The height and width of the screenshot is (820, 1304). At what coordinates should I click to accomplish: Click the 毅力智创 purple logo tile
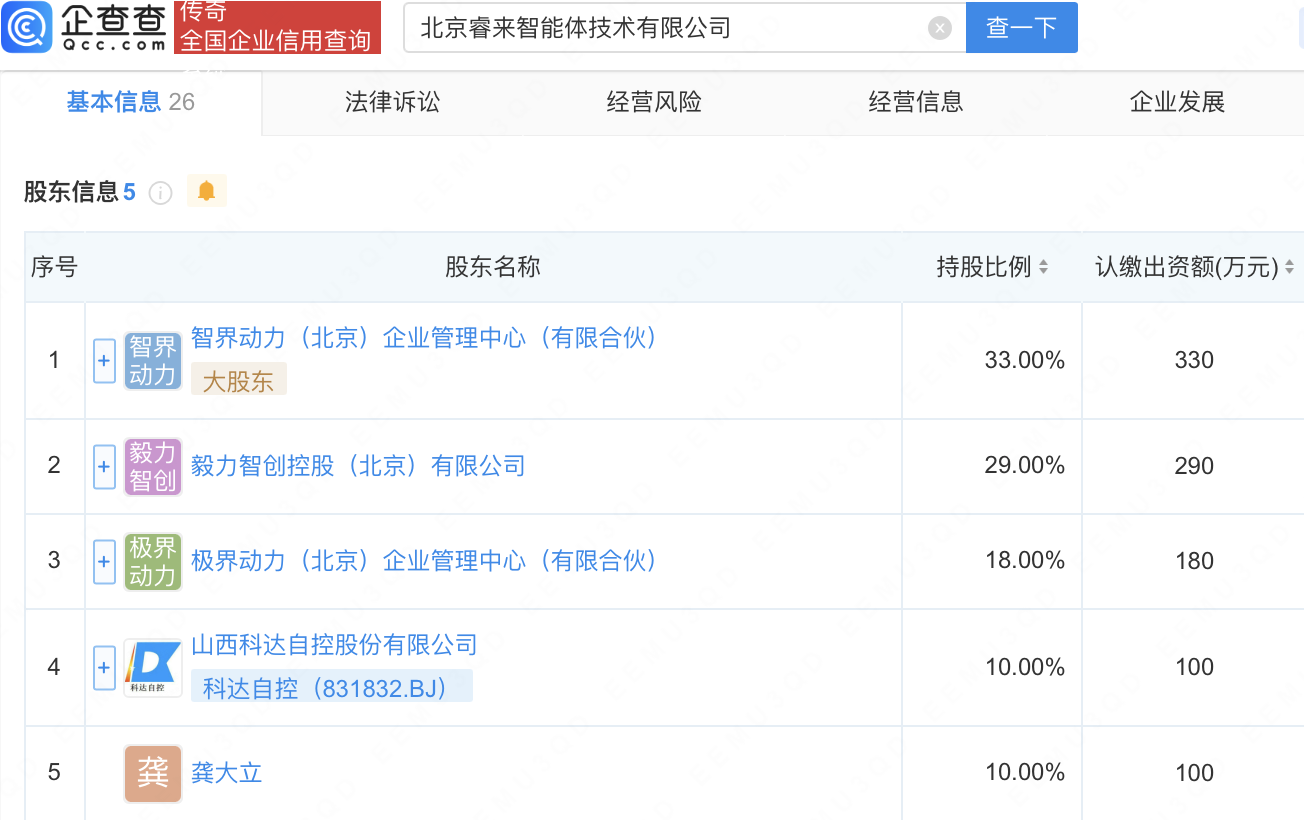pyautogui.click(x=153, y=466)
